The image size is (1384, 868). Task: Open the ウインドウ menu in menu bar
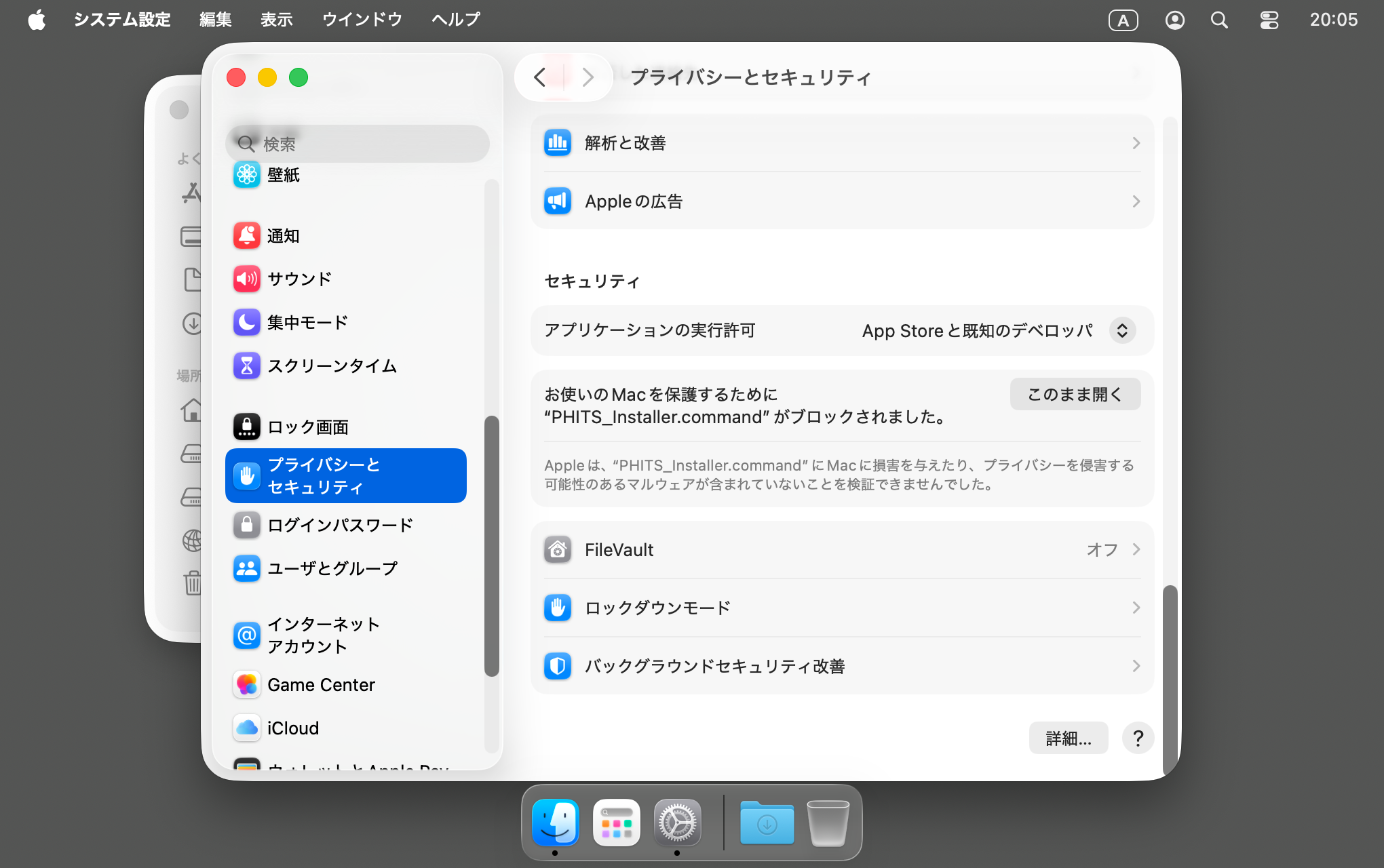pos(362,20)
